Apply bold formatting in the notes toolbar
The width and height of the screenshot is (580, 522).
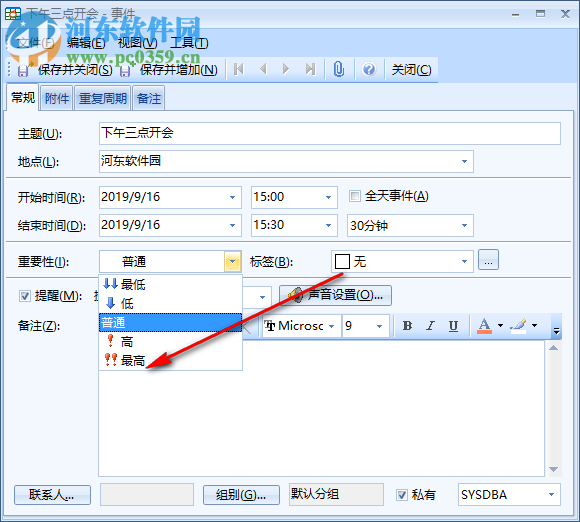coord(407,326)
